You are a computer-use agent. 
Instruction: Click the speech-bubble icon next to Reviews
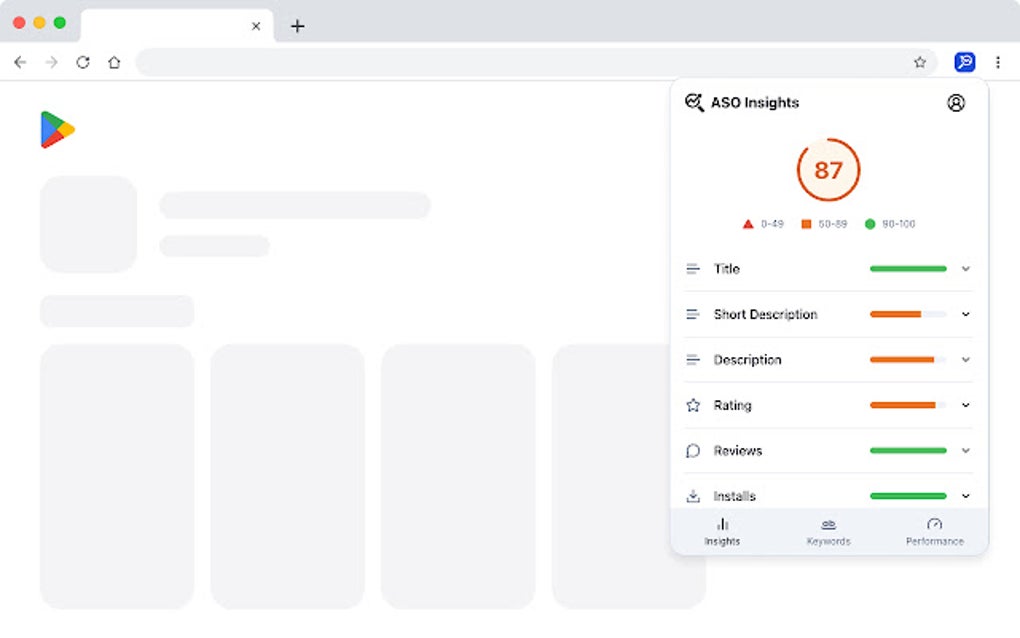[692, 451]
